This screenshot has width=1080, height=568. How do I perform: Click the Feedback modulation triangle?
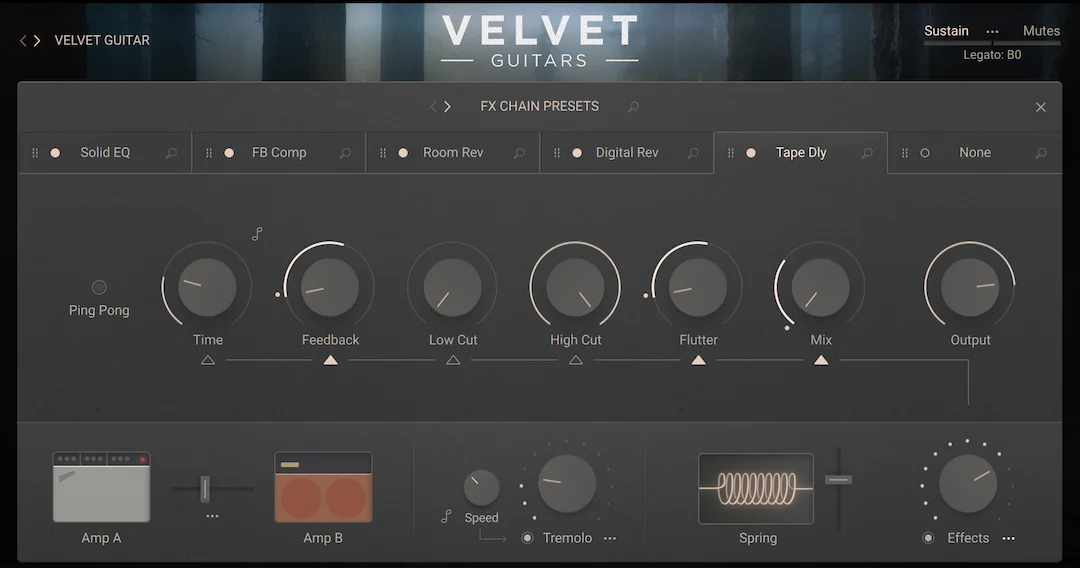coord(331,360)
